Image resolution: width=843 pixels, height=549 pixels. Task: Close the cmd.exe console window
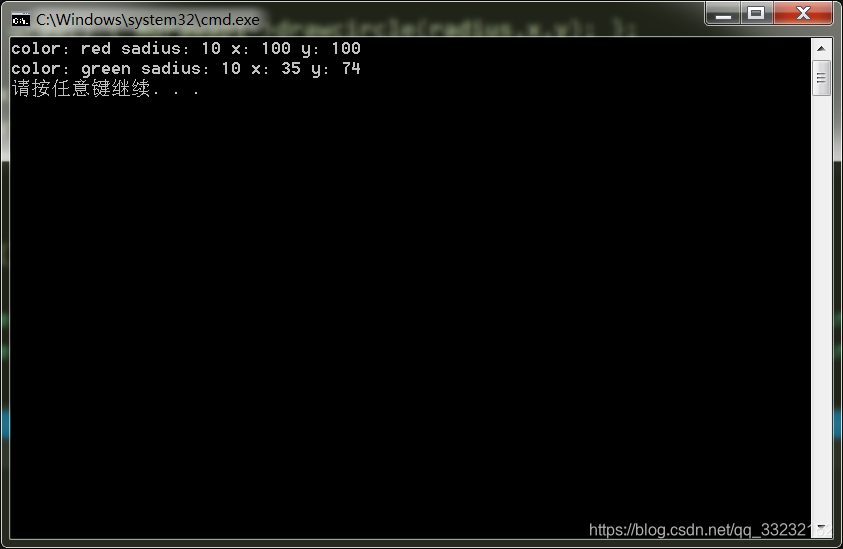coord(803,13)
